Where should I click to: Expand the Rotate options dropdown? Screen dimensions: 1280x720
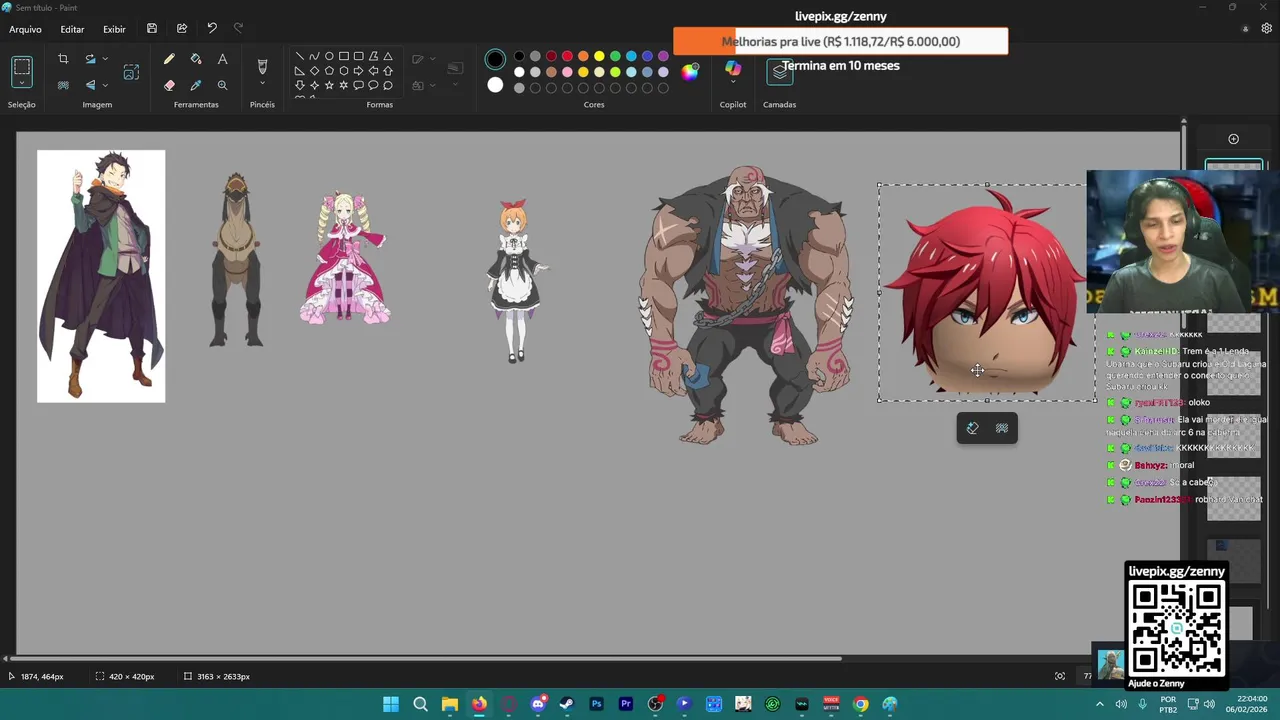coord(105,59)
